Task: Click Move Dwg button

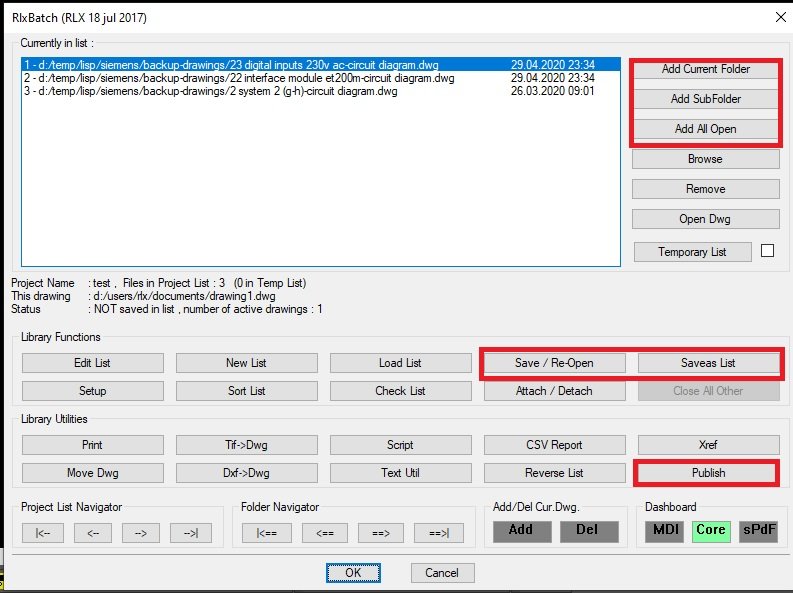Action: pos(93,473)
